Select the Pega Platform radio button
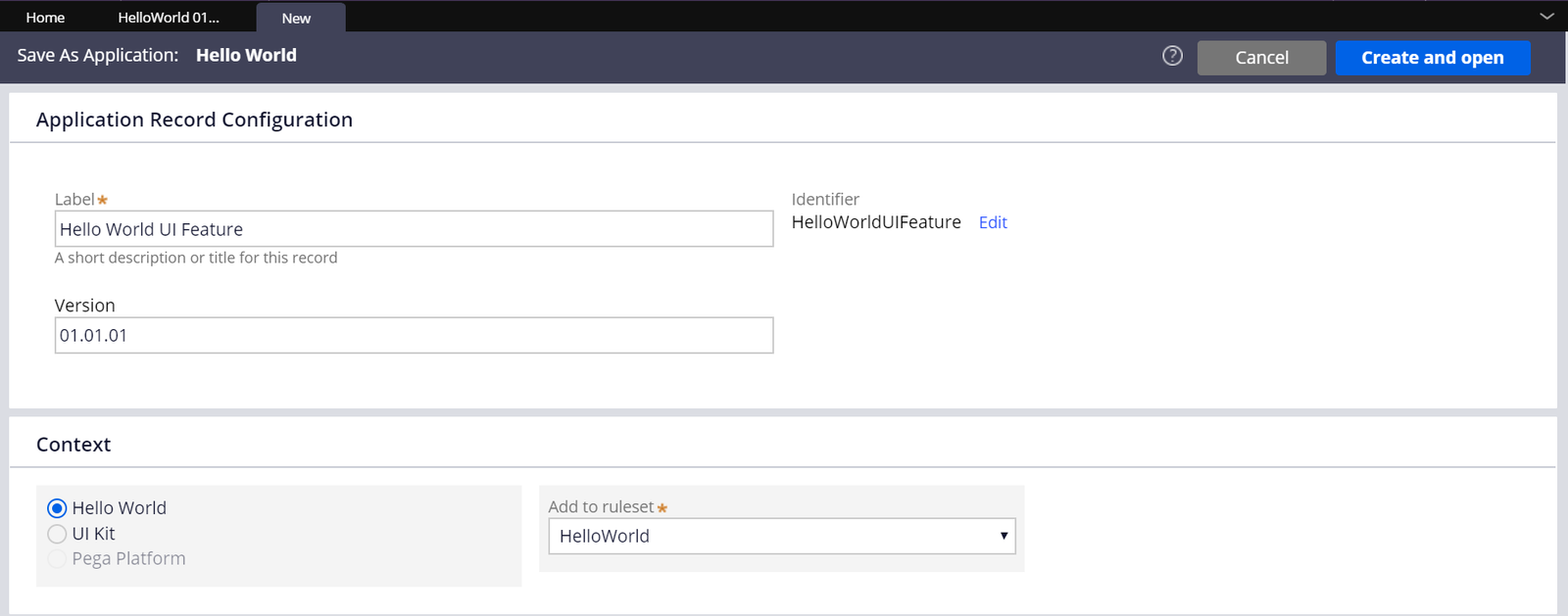Image resolution: width=1568 pixels, height=616 pixels. 57,558
